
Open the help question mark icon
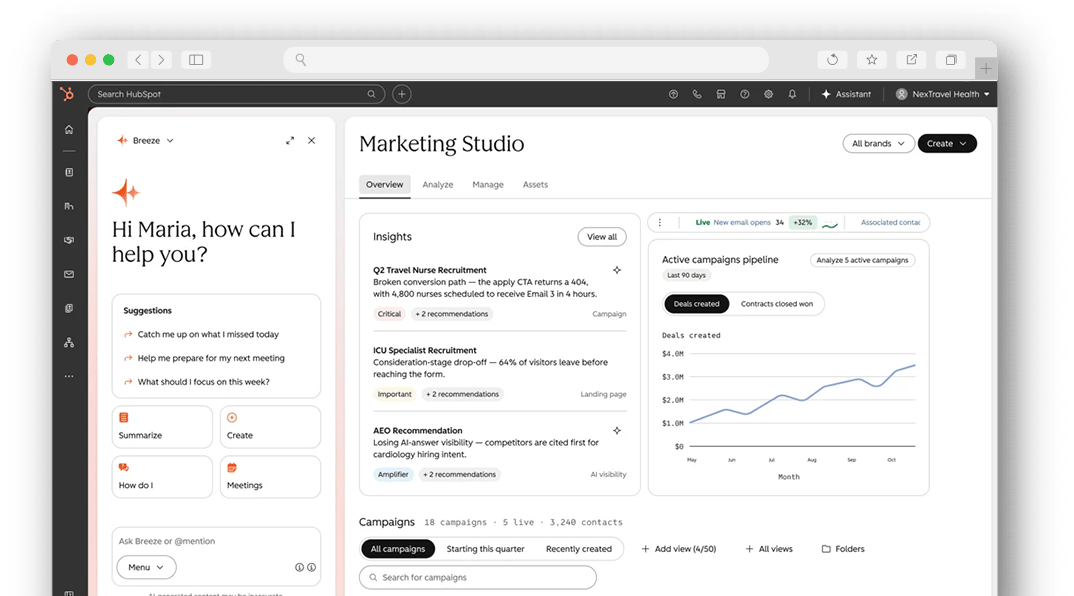point(745,95)
